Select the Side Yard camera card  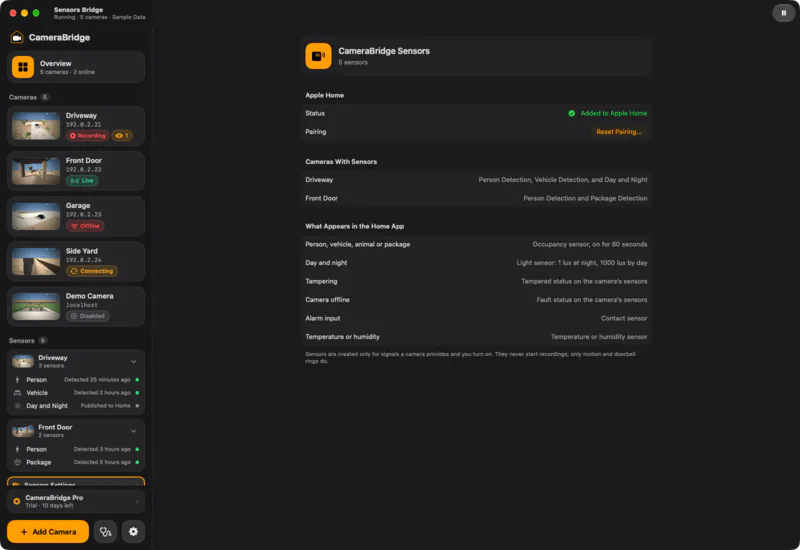[x=76, y=261]
